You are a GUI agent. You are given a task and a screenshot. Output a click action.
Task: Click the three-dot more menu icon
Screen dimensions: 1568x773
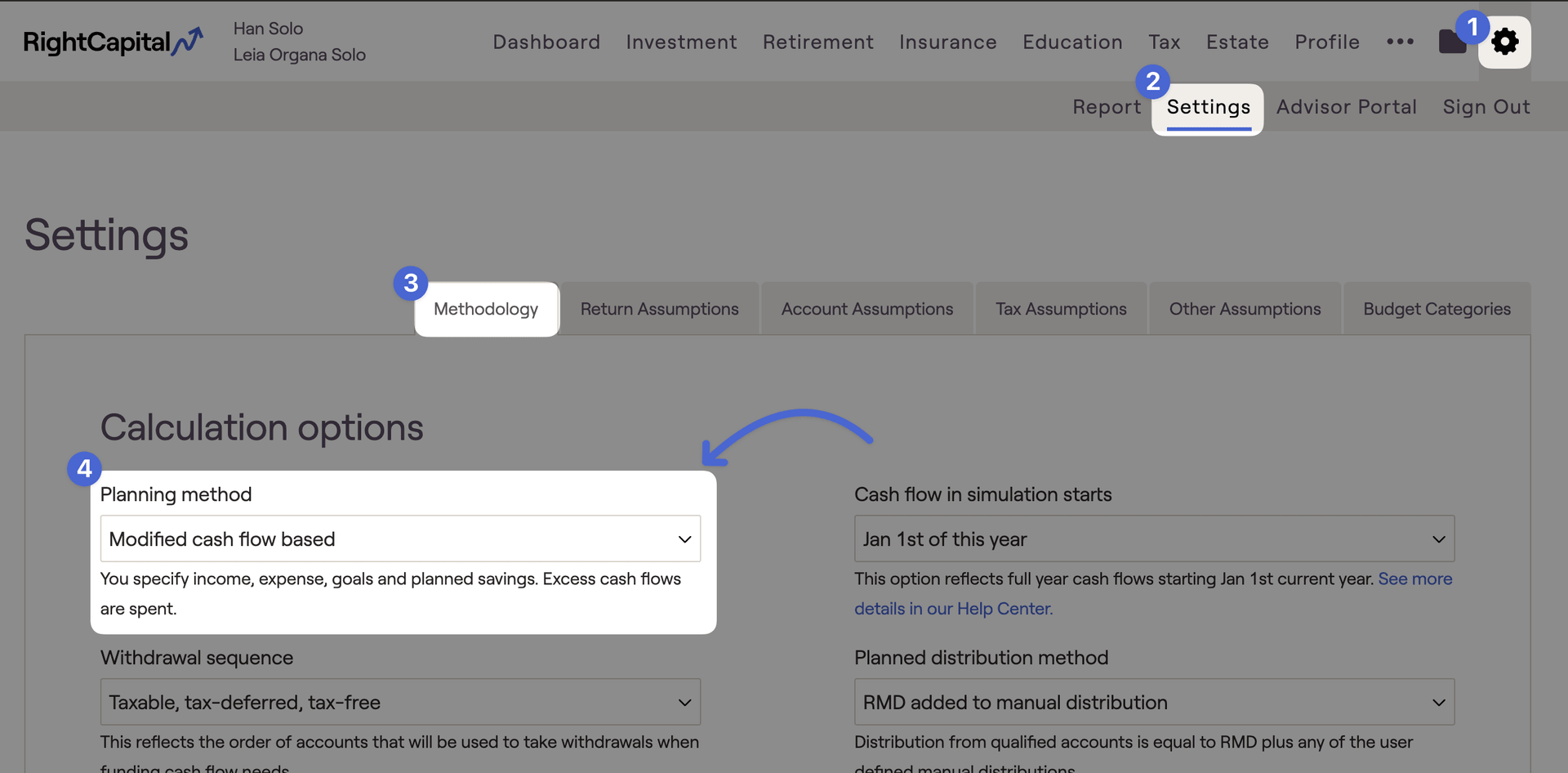click(1400, 42)
